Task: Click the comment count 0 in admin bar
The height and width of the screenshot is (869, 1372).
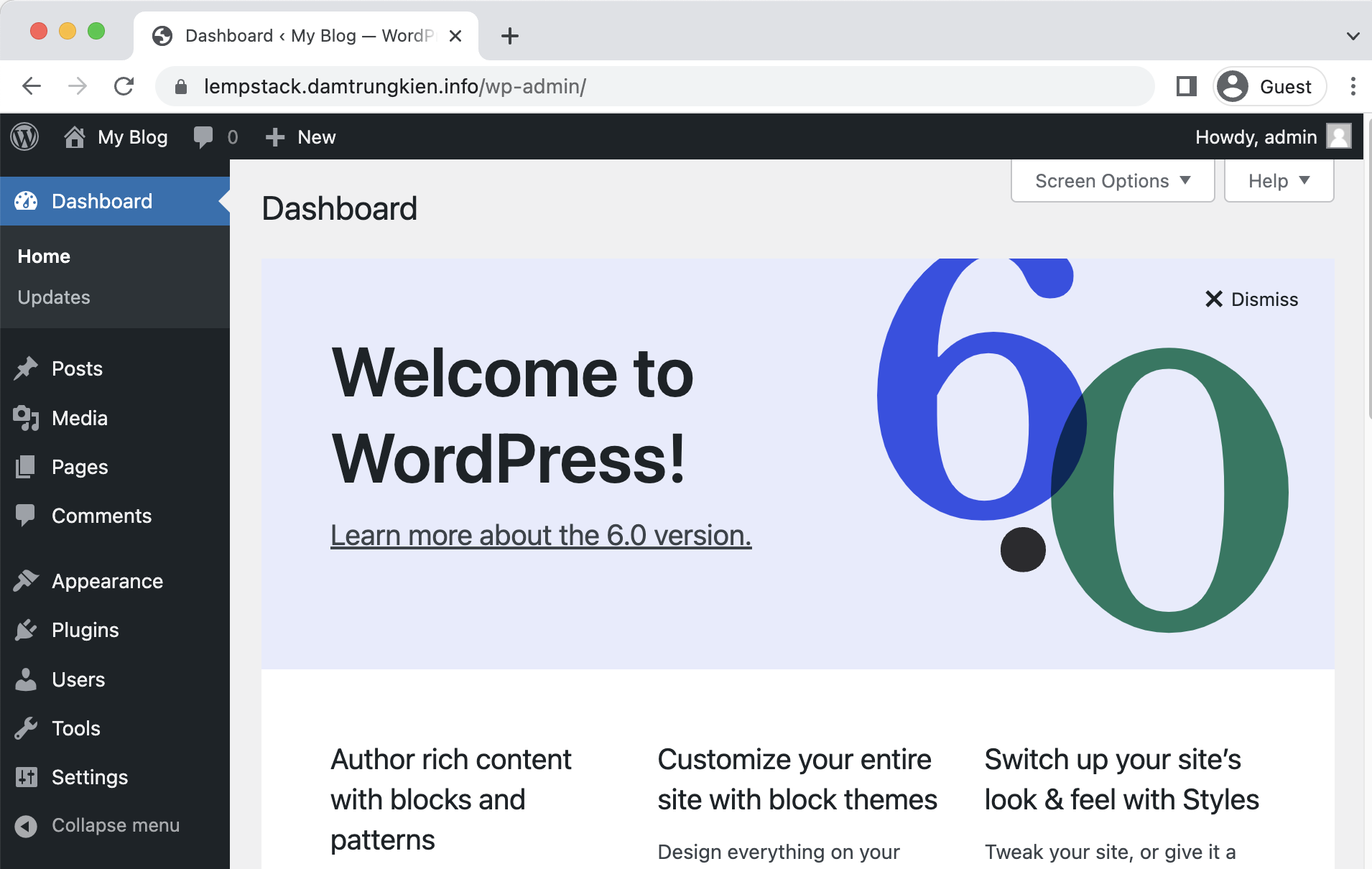Action: pyautogui.click(x=233, y=137)
